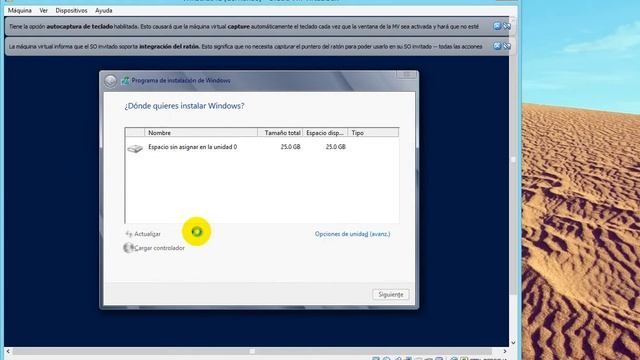The image size is (640, 360).
Task: Close the Windows setup dialog
Action: (407, 75)
